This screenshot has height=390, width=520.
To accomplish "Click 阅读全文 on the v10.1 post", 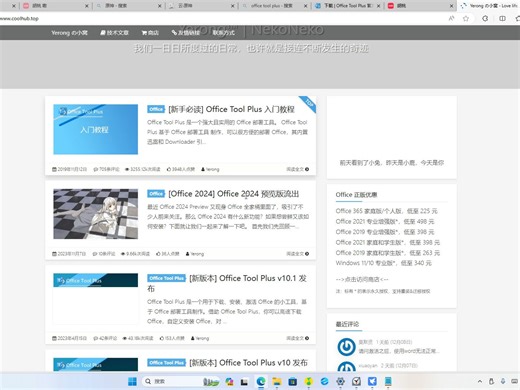I will click(297, 338).
